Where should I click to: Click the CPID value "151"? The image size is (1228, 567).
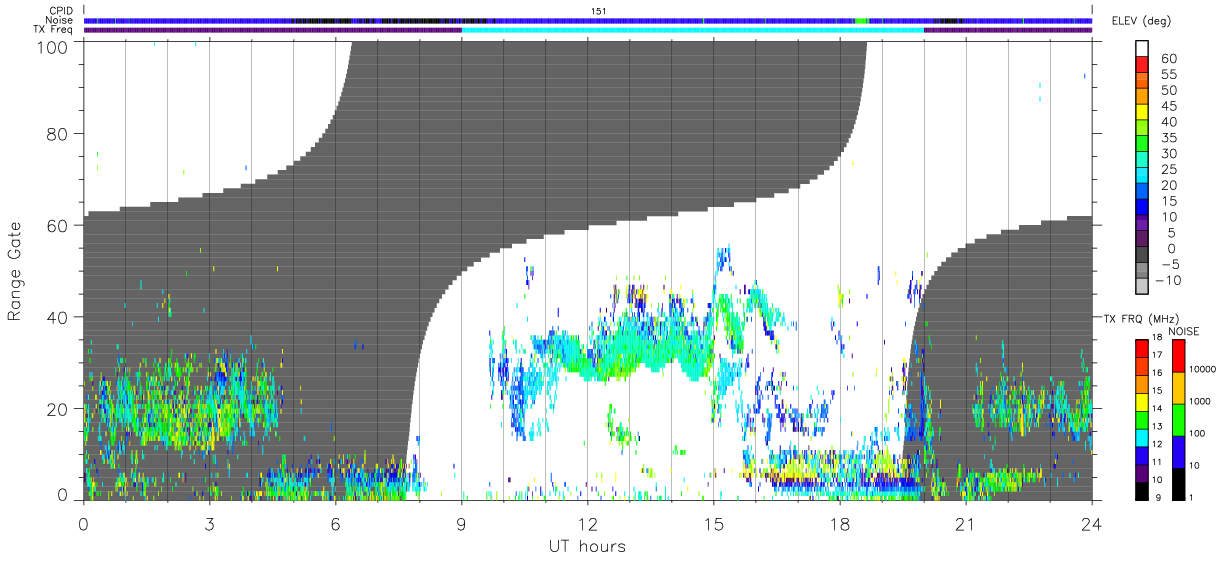coord(598,11)
